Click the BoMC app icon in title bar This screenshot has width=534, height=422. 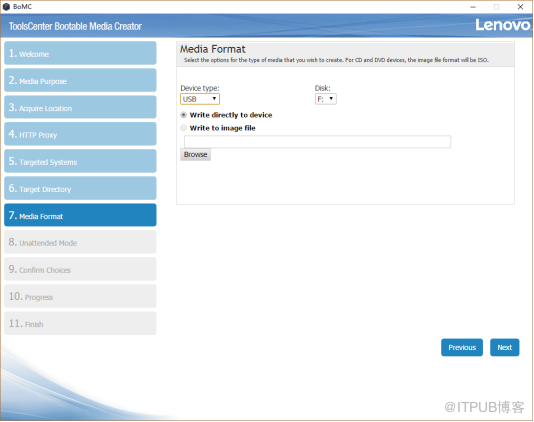coord(6,6)
